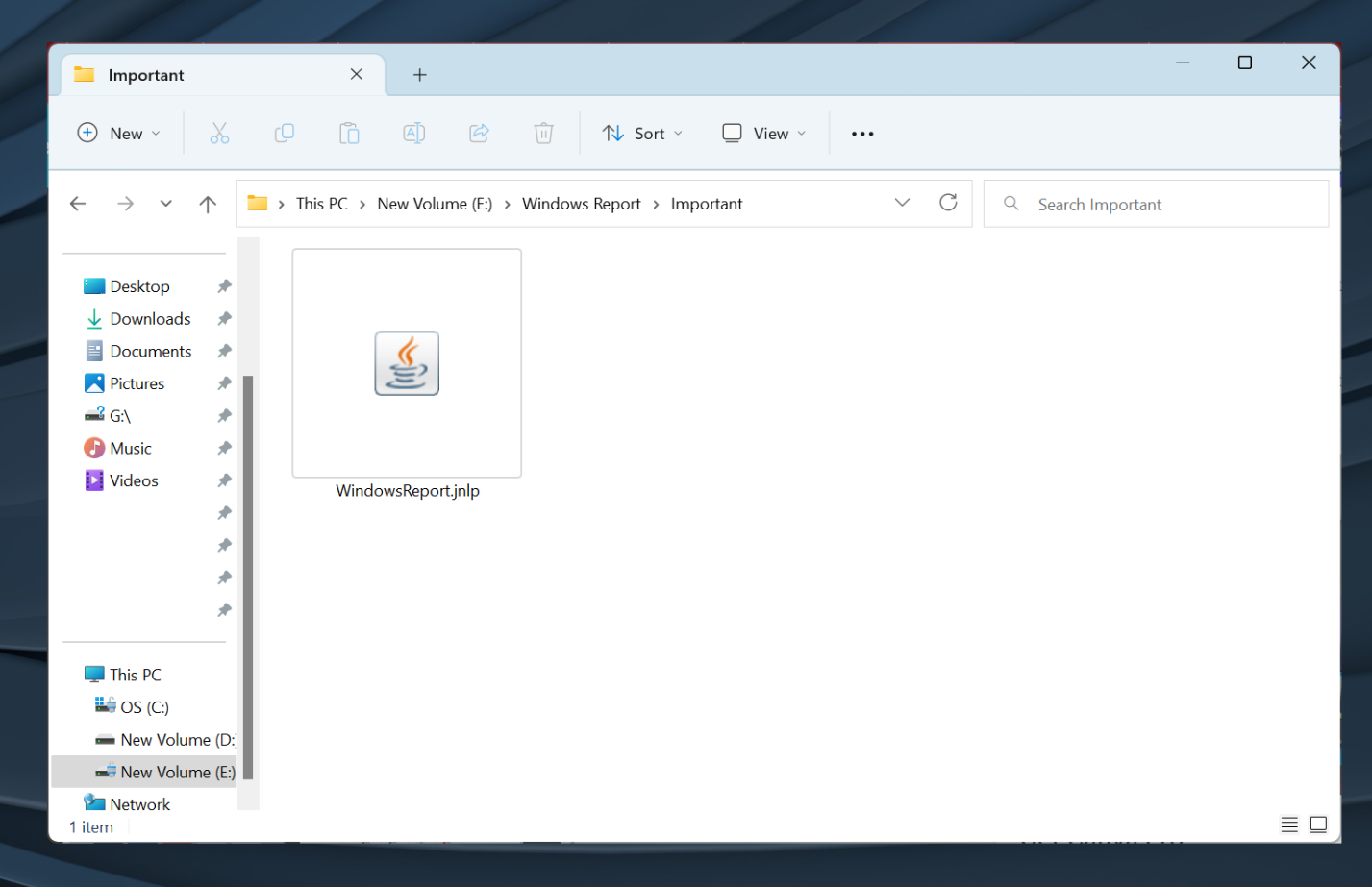
Task: Click the Search Important field
Action: 1156,204
